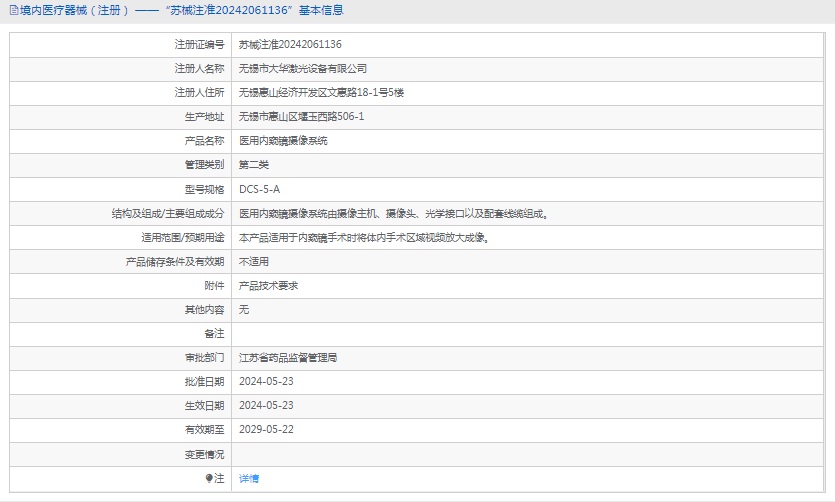Select company name 无锡市大华激光设备有限公司
Screen dimensions: 835x502
coord(303,69)
